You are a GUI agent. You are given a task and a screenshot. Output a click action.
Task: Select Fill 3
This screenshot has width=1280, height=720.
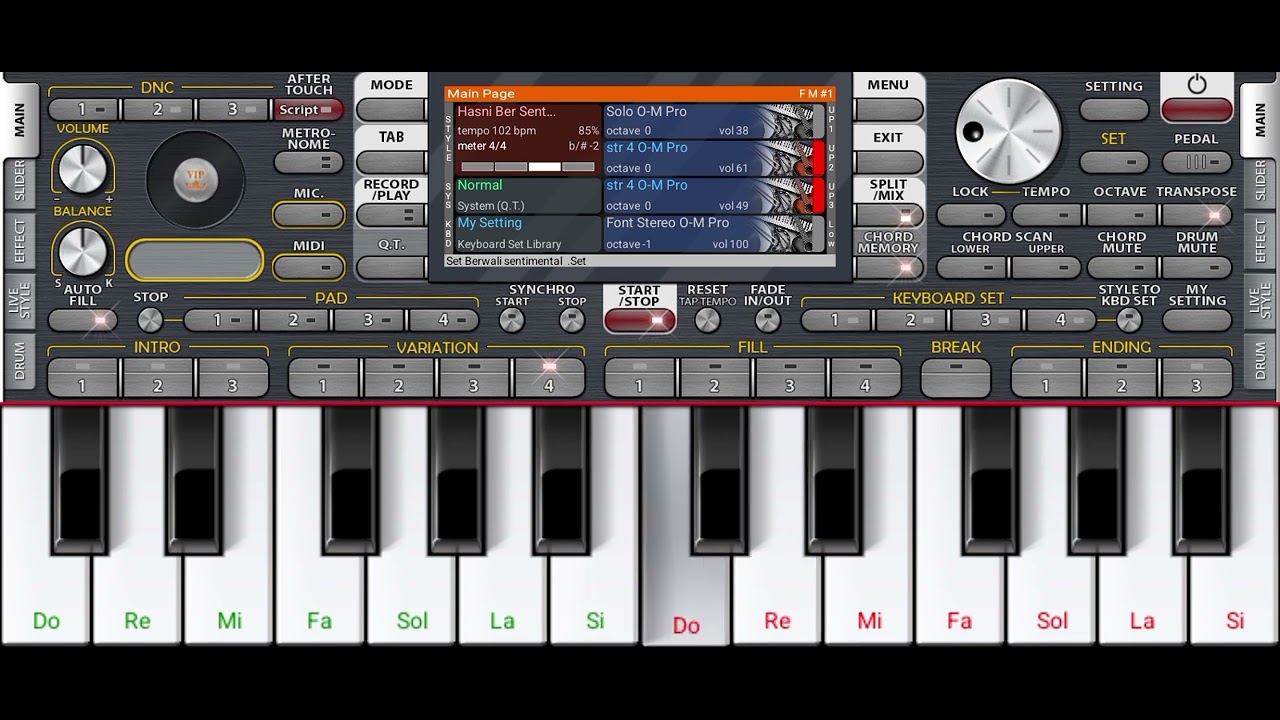click(790, 378)
